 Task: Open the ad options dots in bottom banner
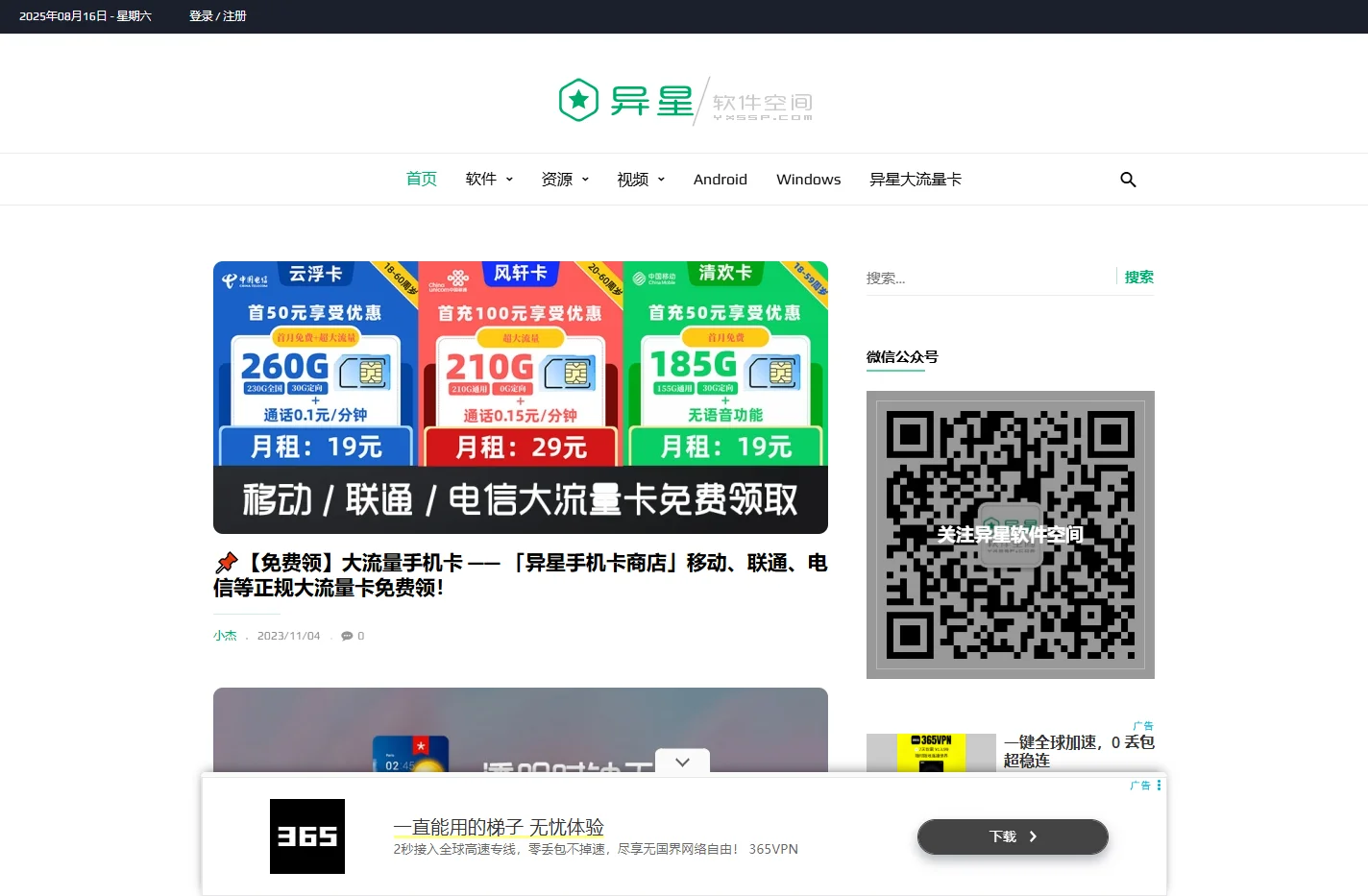coord(1159,786)
